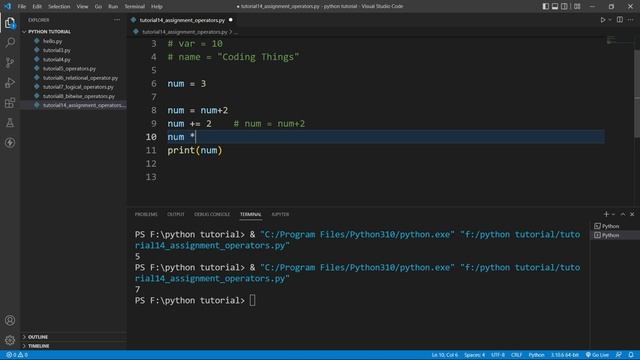Open the Go menu
Screen dimensions: 640x360
pos(98,6)
